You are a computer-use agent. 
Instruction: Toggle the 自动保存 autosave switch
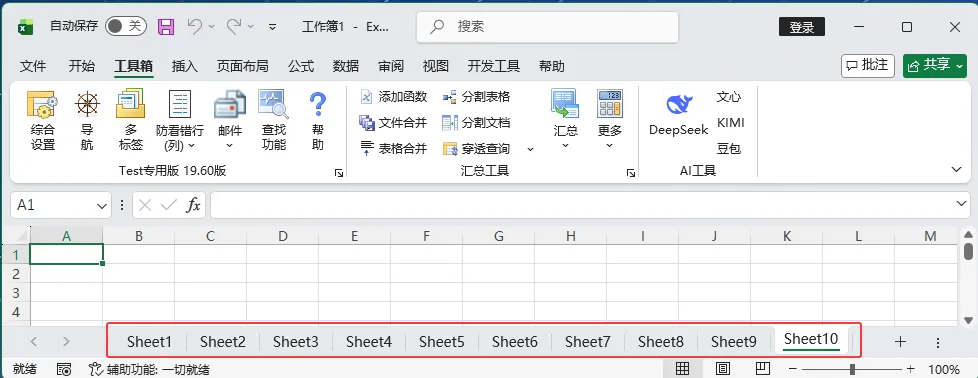[x=125, y=26]
